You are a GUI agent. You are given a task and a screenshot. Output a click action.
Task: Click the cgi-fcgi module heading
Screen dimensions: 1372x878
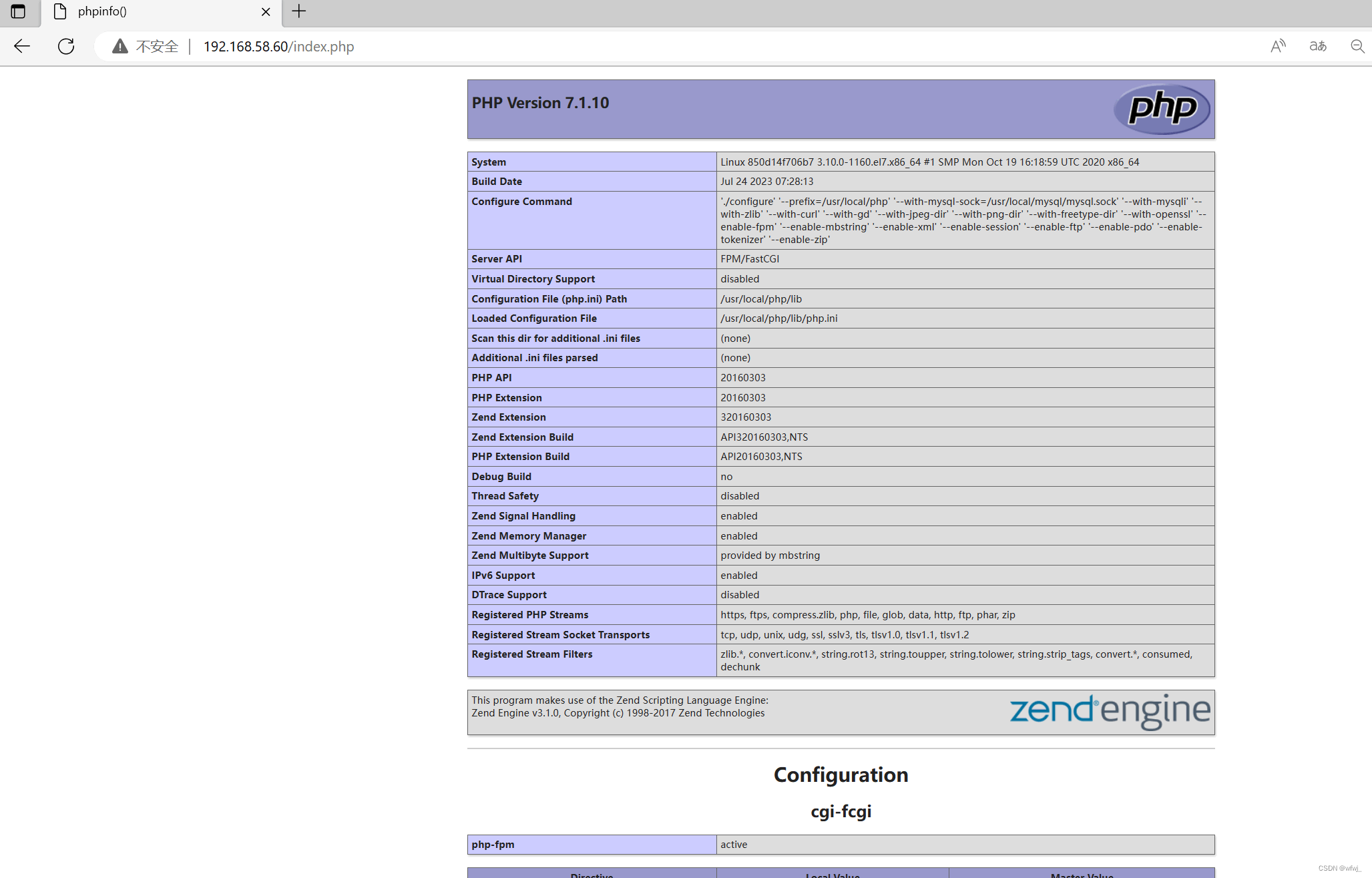point(841,811)
